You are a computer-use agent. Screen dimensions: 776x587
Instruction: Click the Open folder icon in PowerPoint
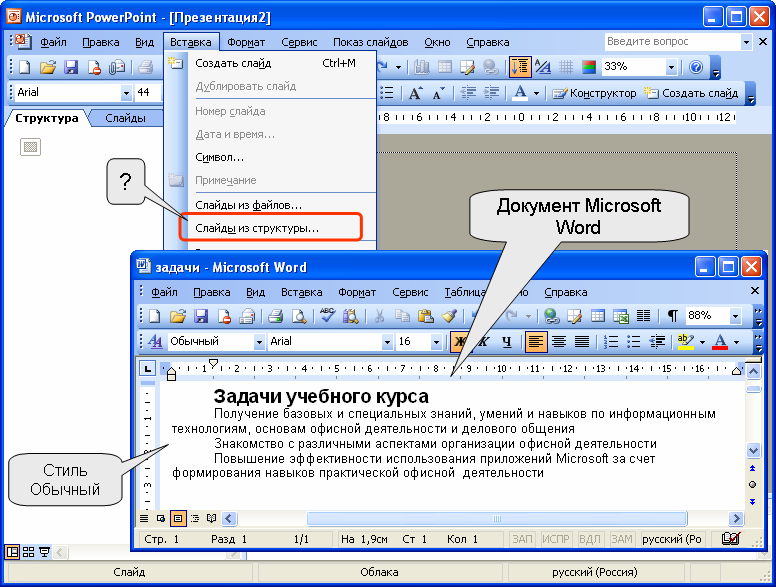click(x=48, y=66)
